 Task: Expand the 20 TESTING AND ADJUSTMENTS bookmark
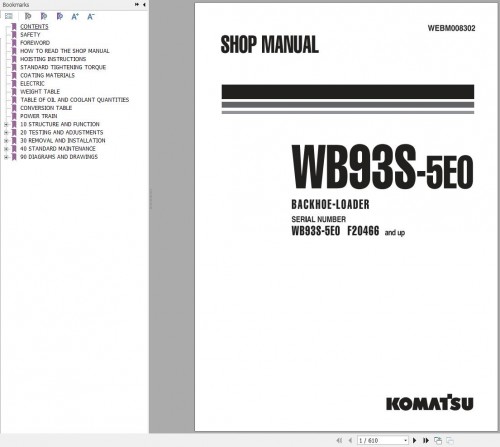click(6, 132)
